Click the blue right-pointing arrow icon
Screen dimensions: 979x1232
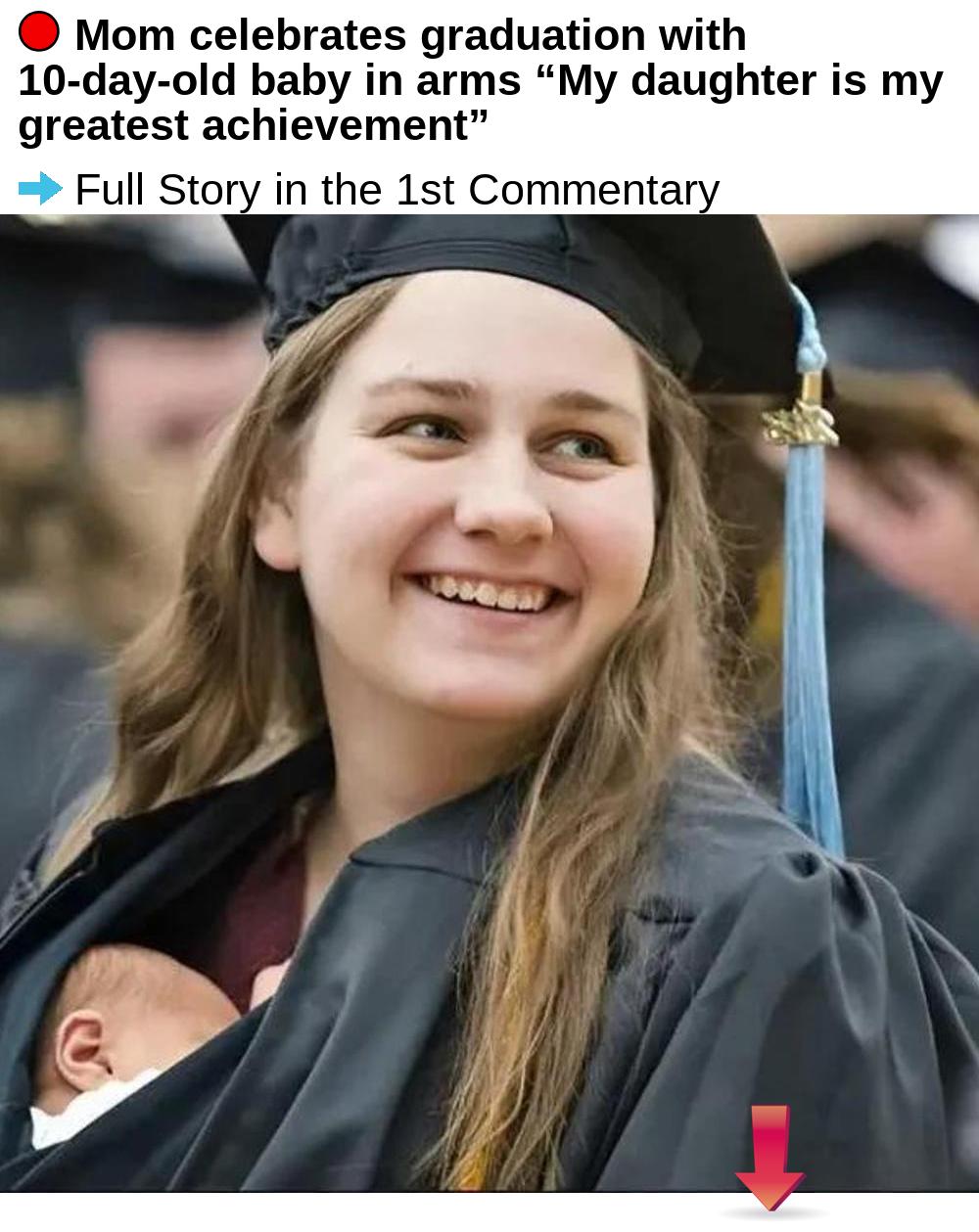coord(40,187)
